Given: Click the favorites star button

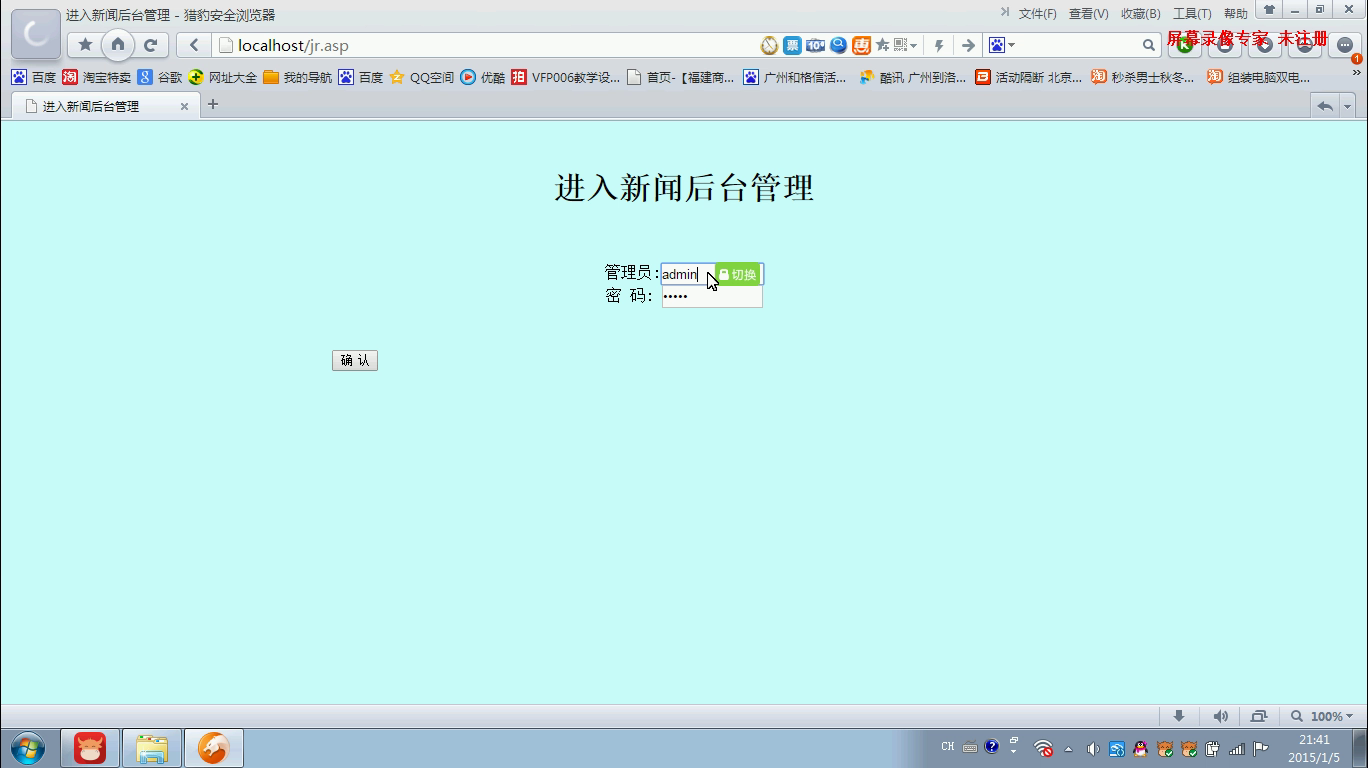Looking at the screenshot, I should [85, 45].
